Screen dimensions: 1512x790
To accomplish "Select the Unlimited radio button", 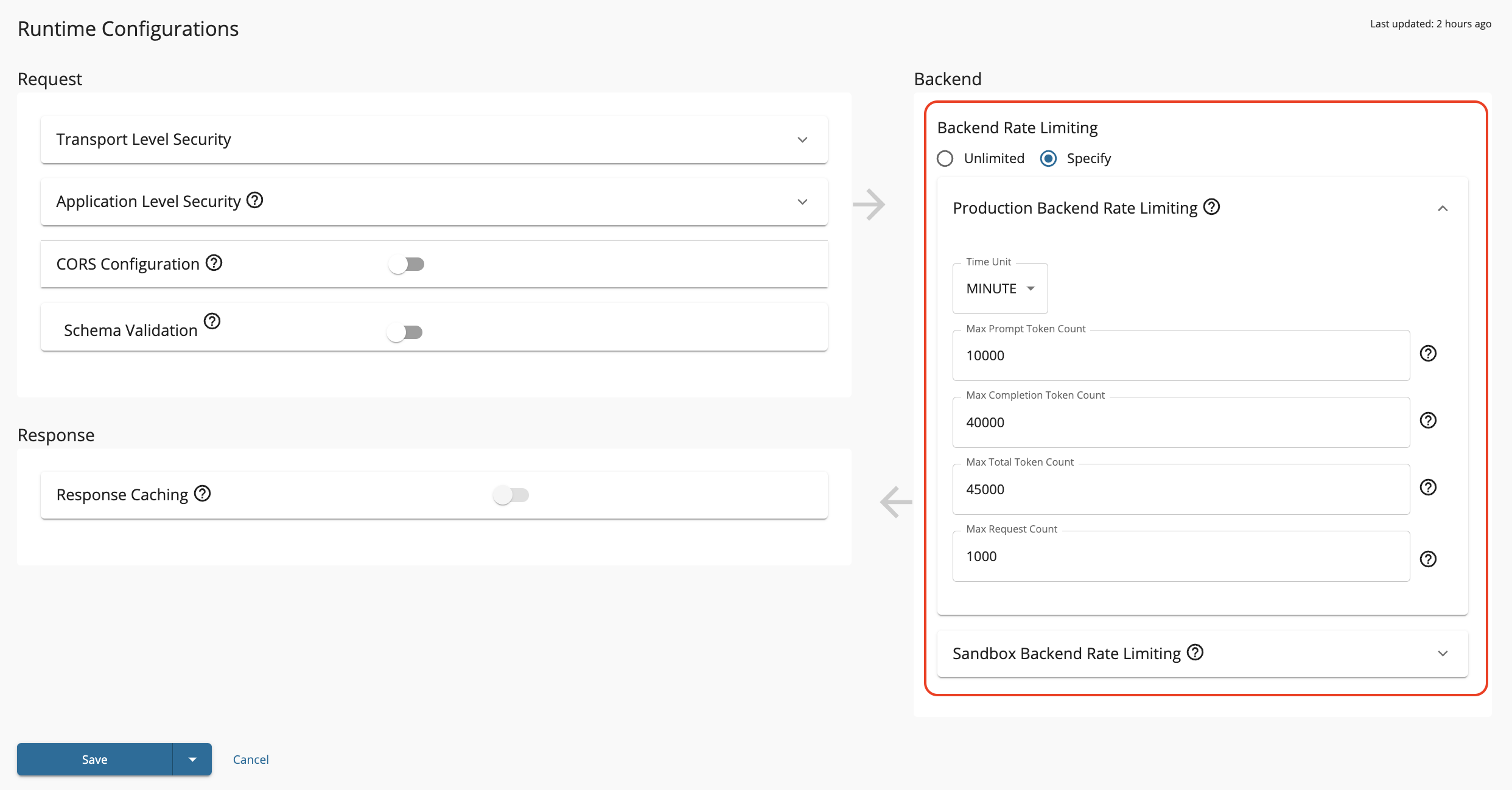I will 945,159.
